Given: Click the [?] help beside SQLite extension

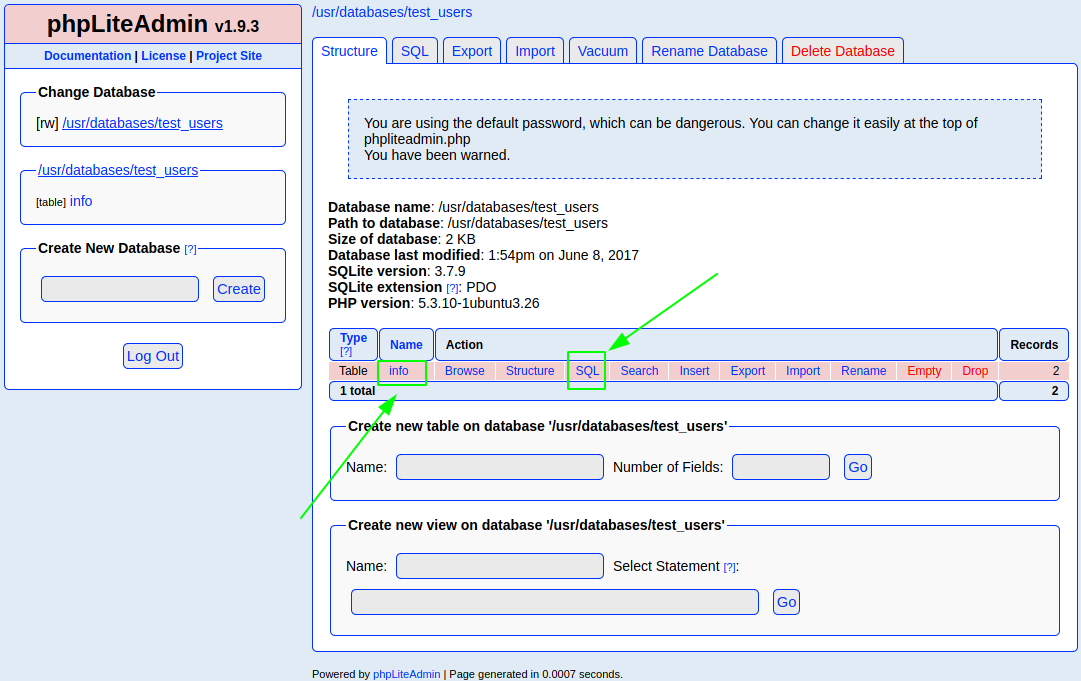Looking at the screenshot, I should point(452,288).
